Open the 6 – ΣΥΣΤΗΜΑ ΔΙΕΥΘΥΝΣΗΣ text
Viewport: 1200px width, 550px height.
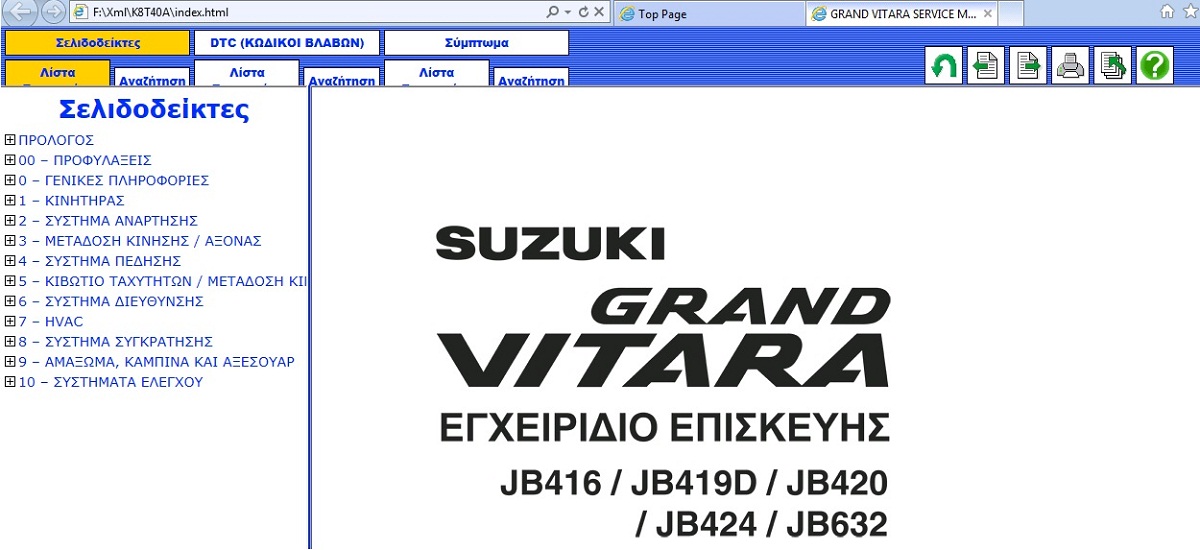(x=111, y=301)
